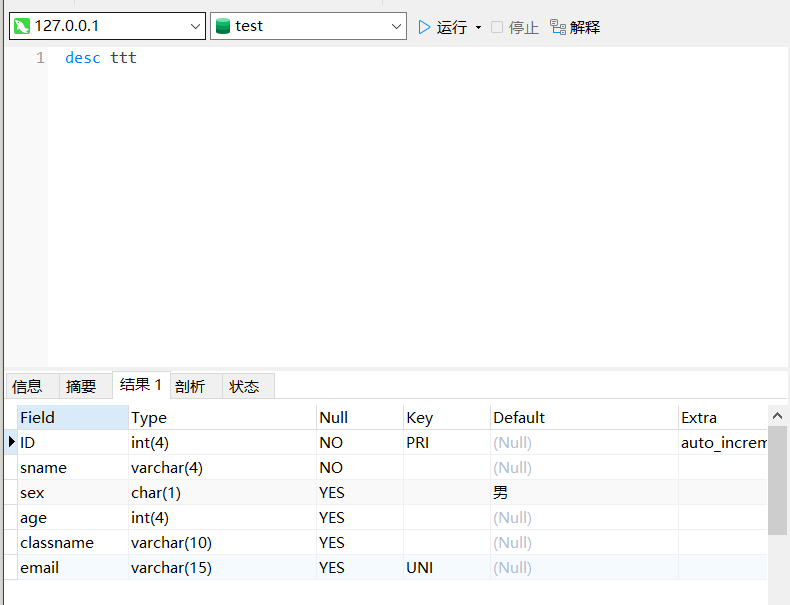This screenshot has width=790, height=605.
Task: Open the Run button's dropdown arrow
Action: (x=478, y=27)
